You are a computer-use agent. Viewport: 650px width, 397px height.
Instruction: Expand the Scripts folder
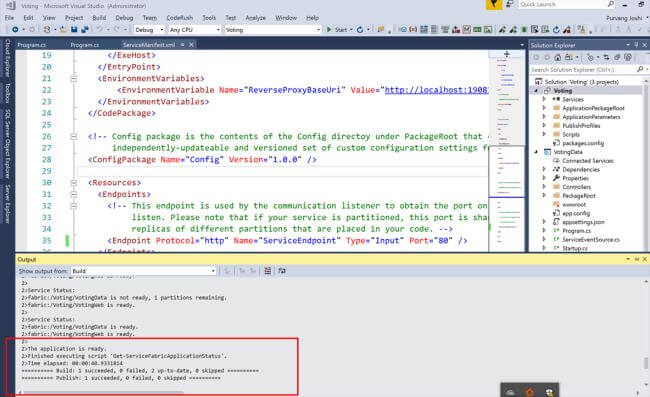click(x=544, y=134)
